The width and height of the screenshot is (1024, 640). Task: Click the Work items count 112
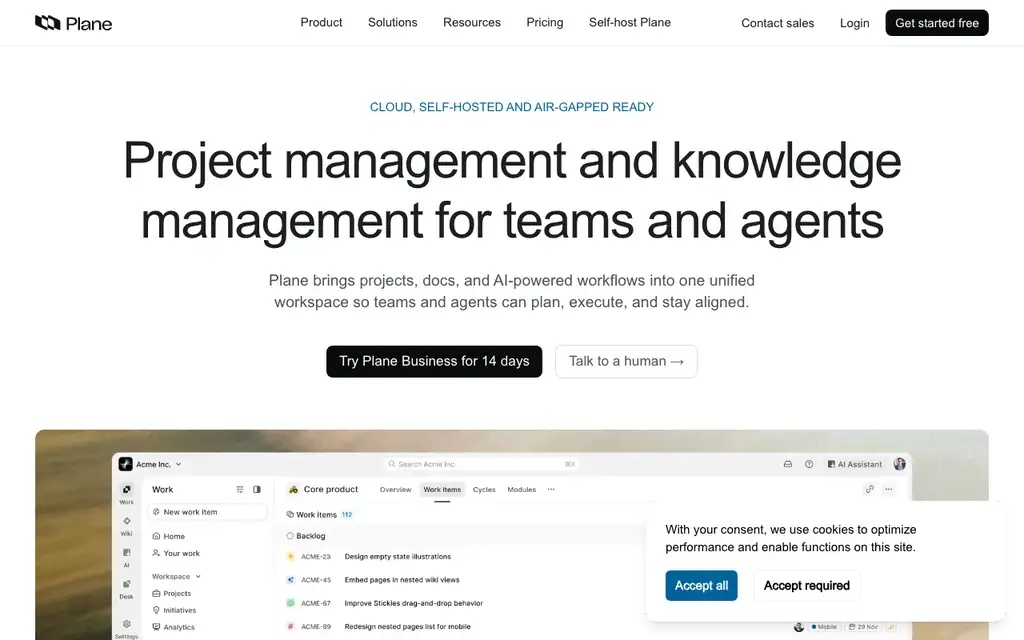pyautogui.click(x=347, y=515)
